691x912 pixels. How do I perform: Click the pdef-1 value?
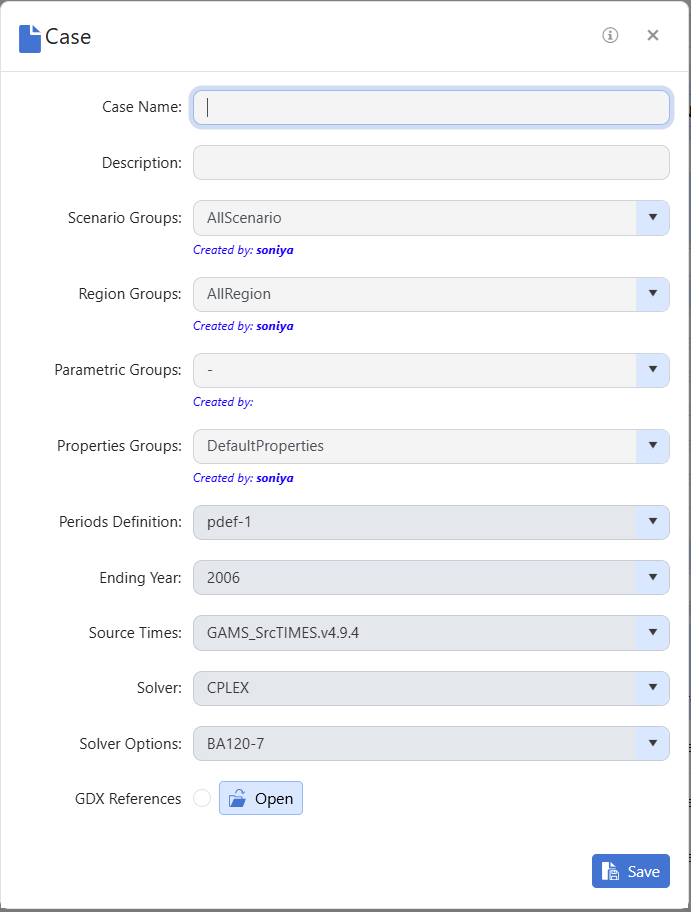pyautogui.click(x=229, y=522)
